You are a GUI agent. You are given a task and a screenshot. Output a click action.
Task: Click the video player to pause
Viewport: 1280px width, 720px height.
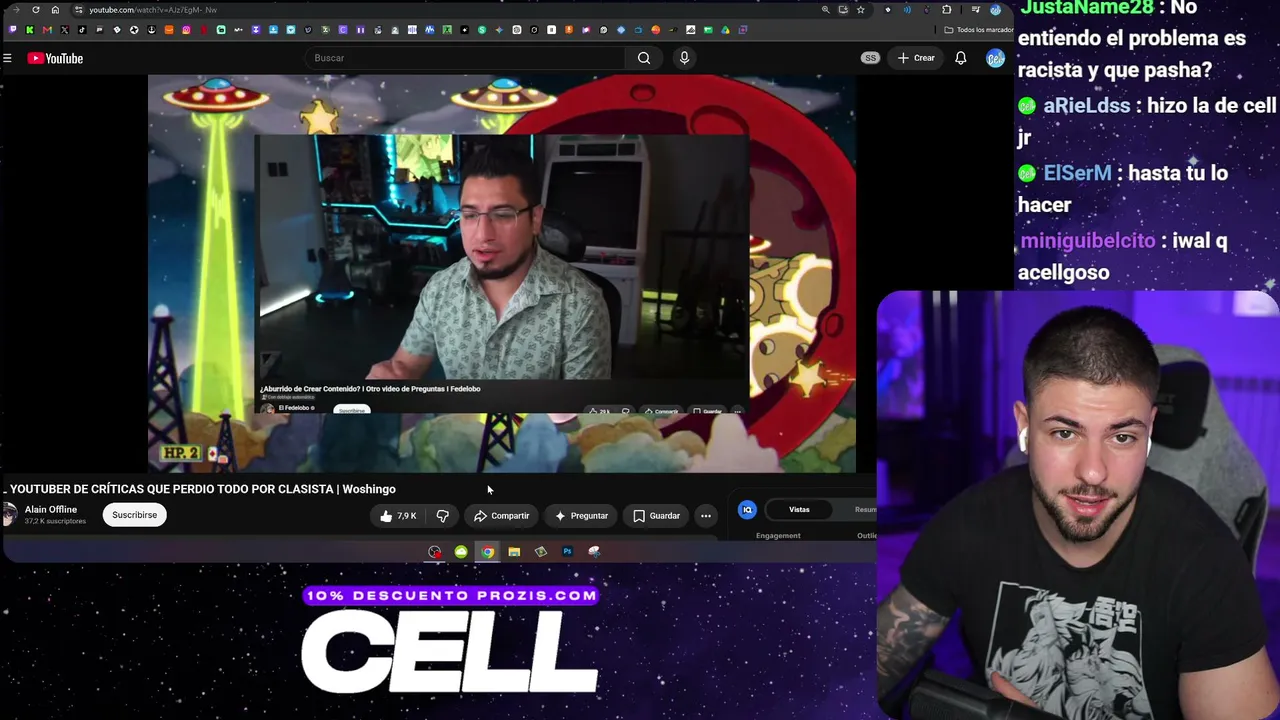[x=502, y=273]
